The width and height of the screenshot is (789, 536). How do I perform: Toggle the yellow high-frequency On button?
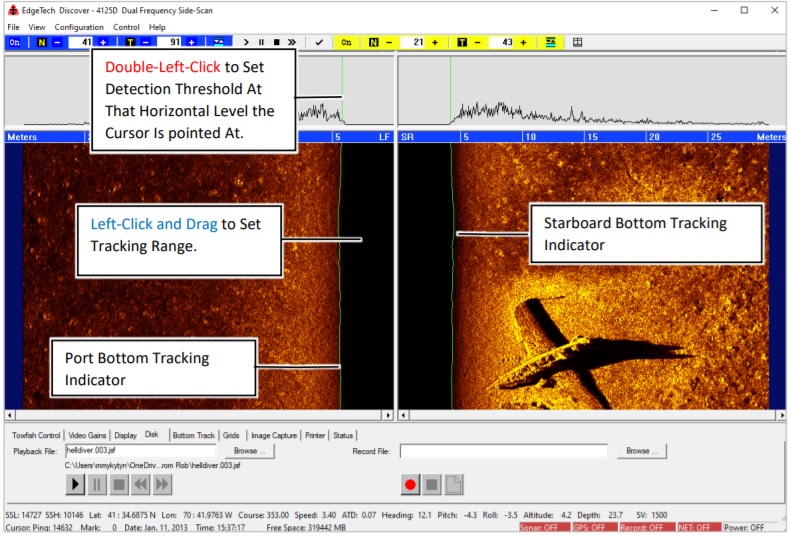pos(346,42)
